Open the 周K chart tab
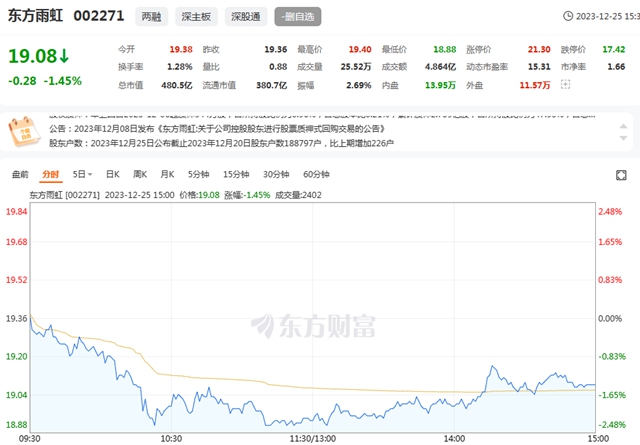Image resolution: width=640 pixels, height=445 pixels. [140, 174]
